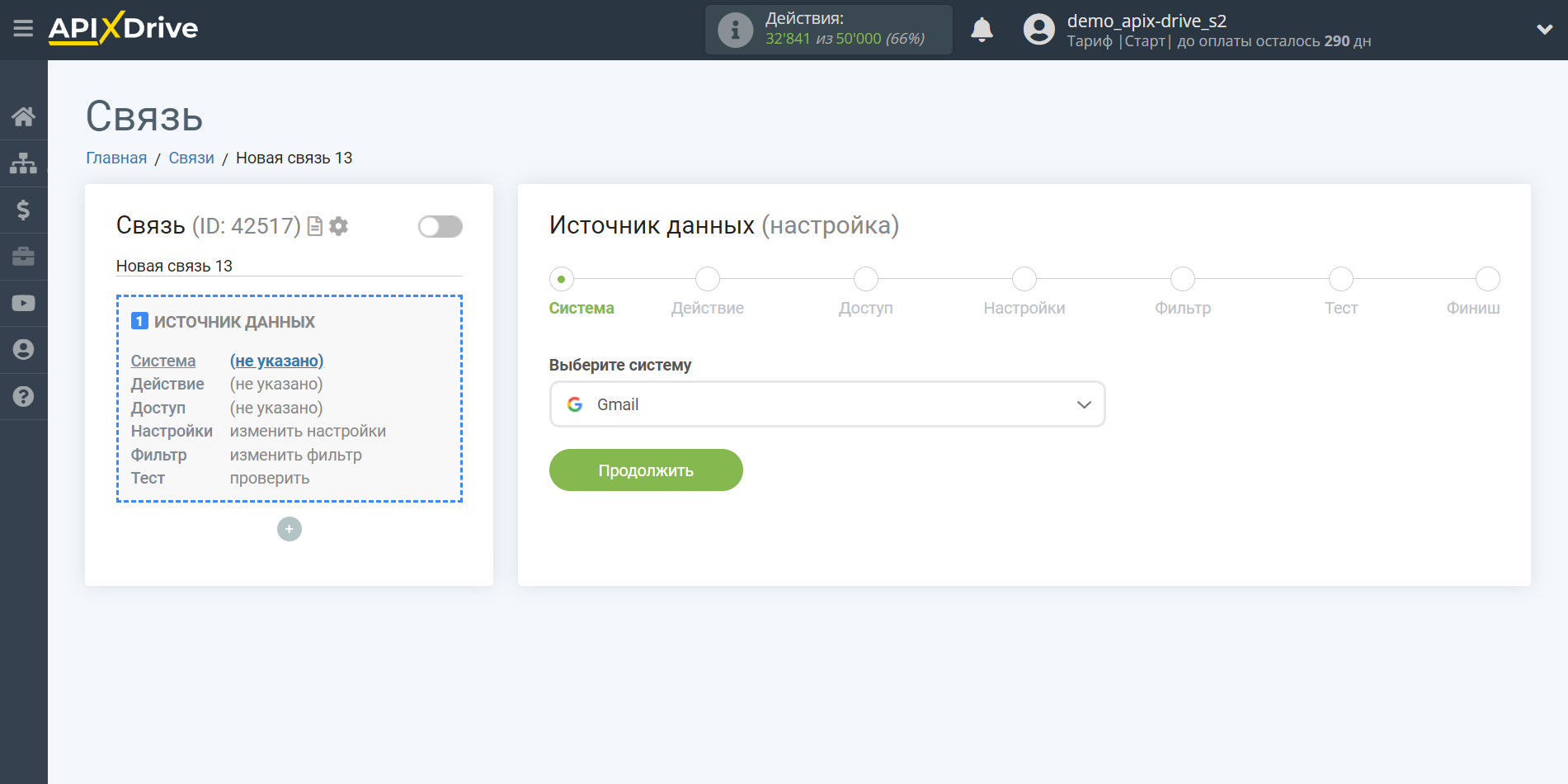Image resolution: width=1568 pixels, height=784 pixels.
Task: Click the Главная breadcrumb link
Action: 116,158
